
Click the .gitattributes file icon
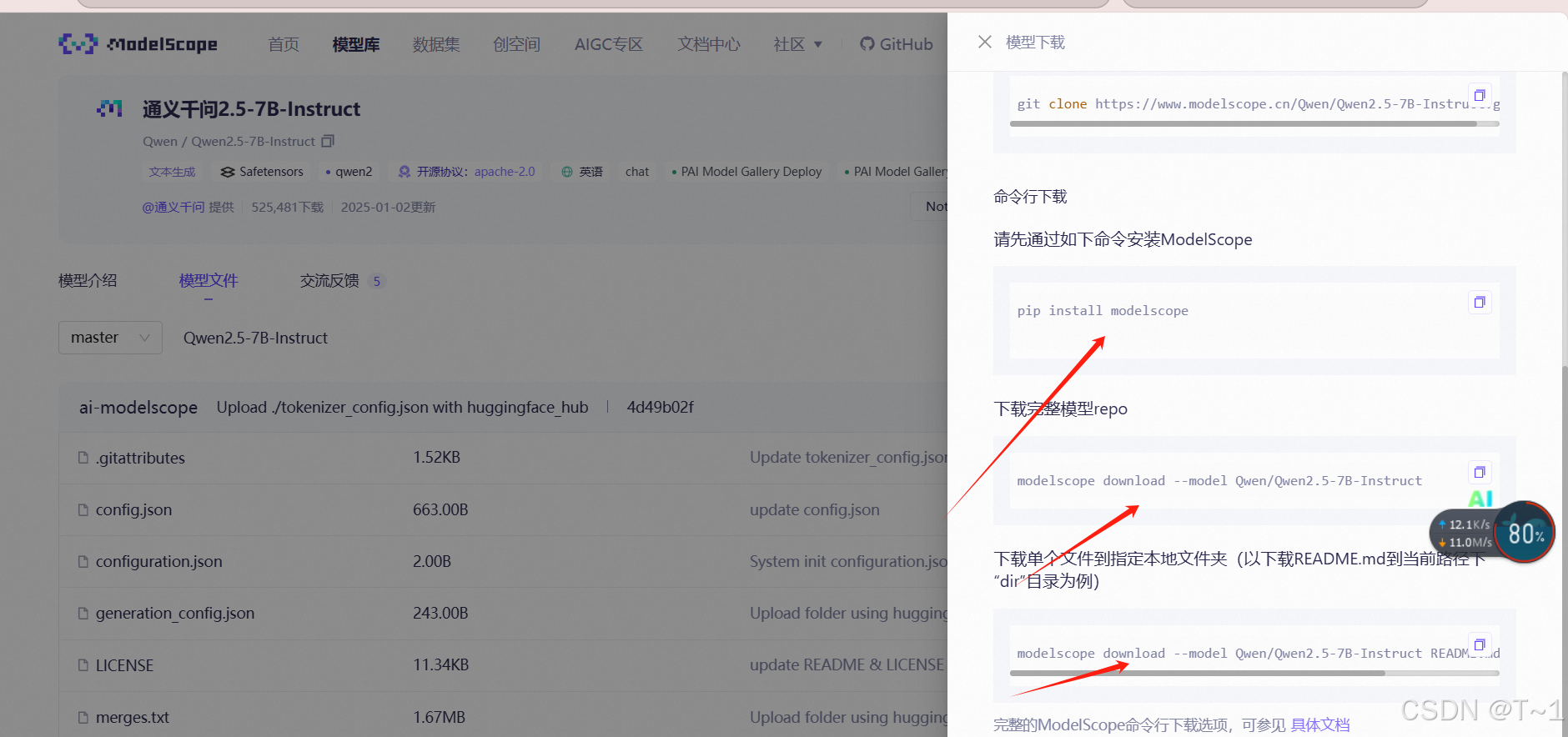83,458
